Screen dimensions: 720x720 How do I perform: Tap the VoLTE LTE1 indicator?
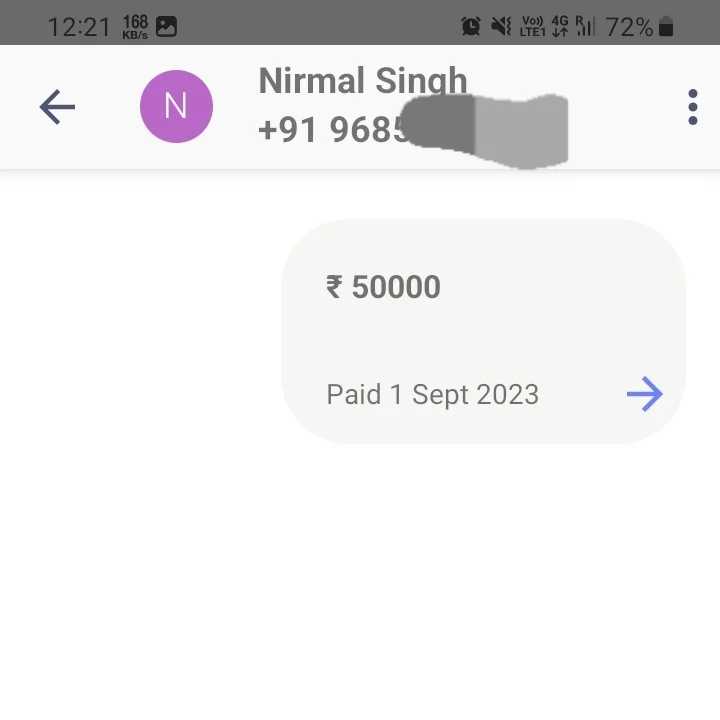[532, 26]
